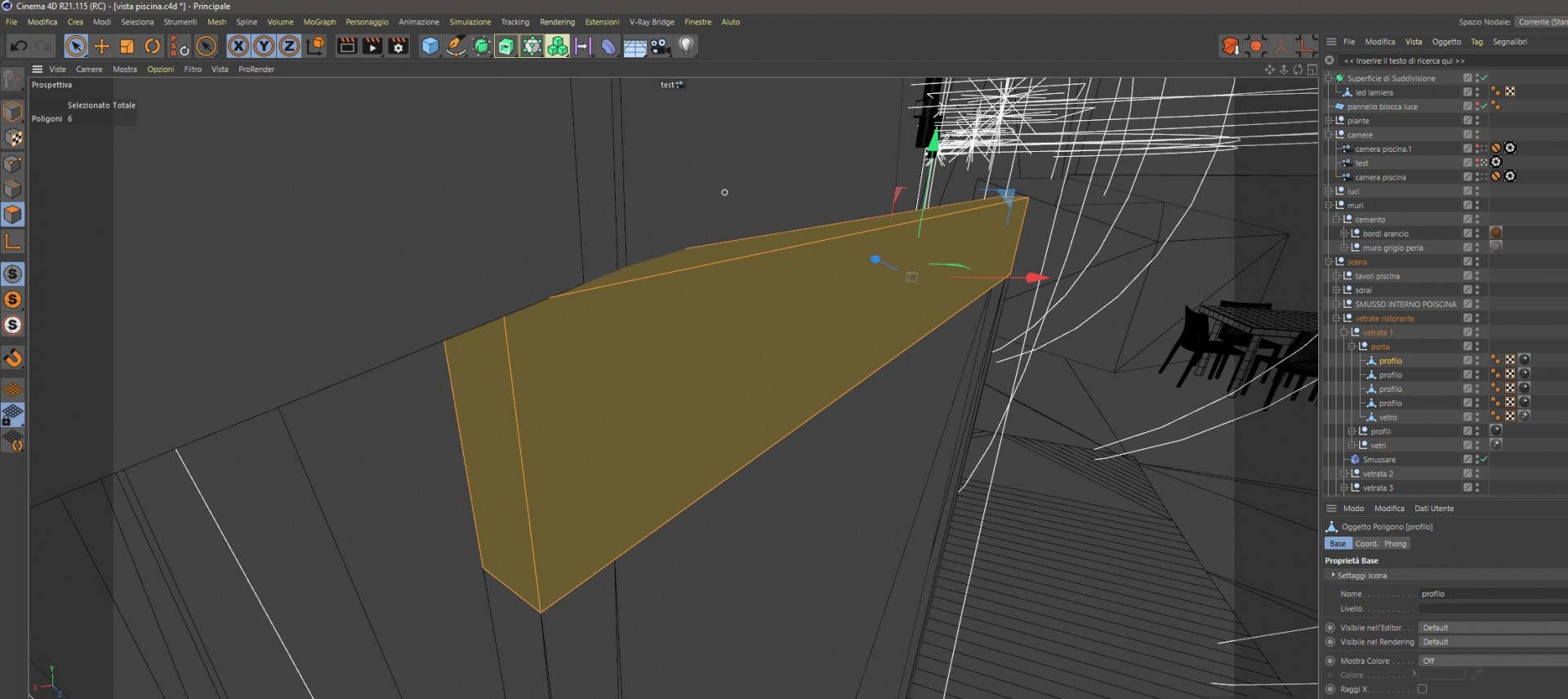Click the first S icon on left palette
1568x699 pixels.
13,274
